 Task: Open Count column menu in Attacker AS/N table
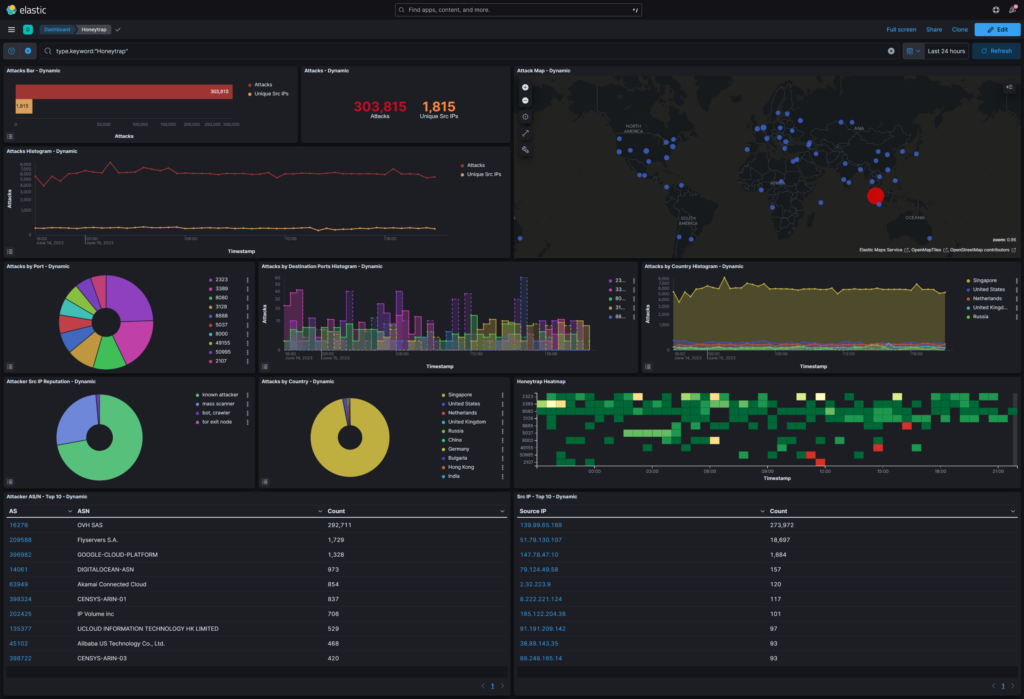coord(502,512)
